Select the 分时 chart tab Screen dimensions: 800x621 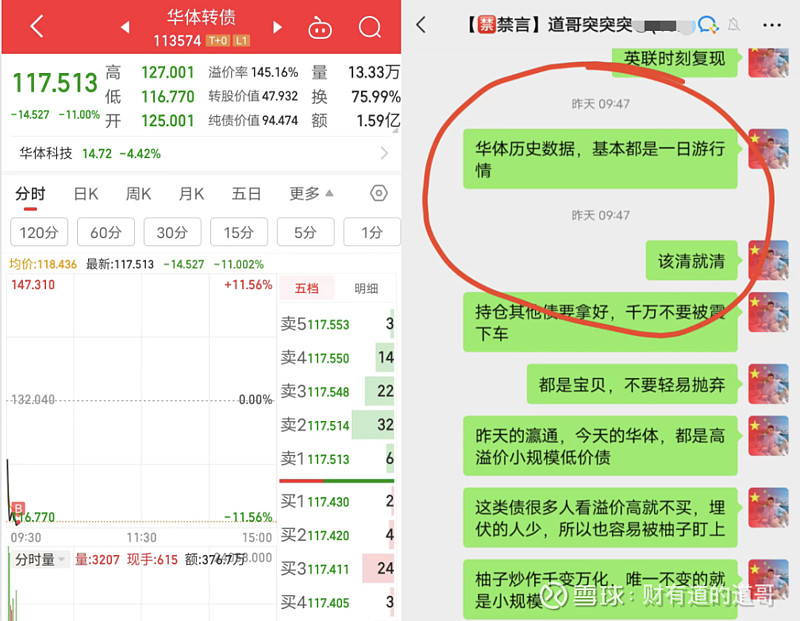pos(30,194)
